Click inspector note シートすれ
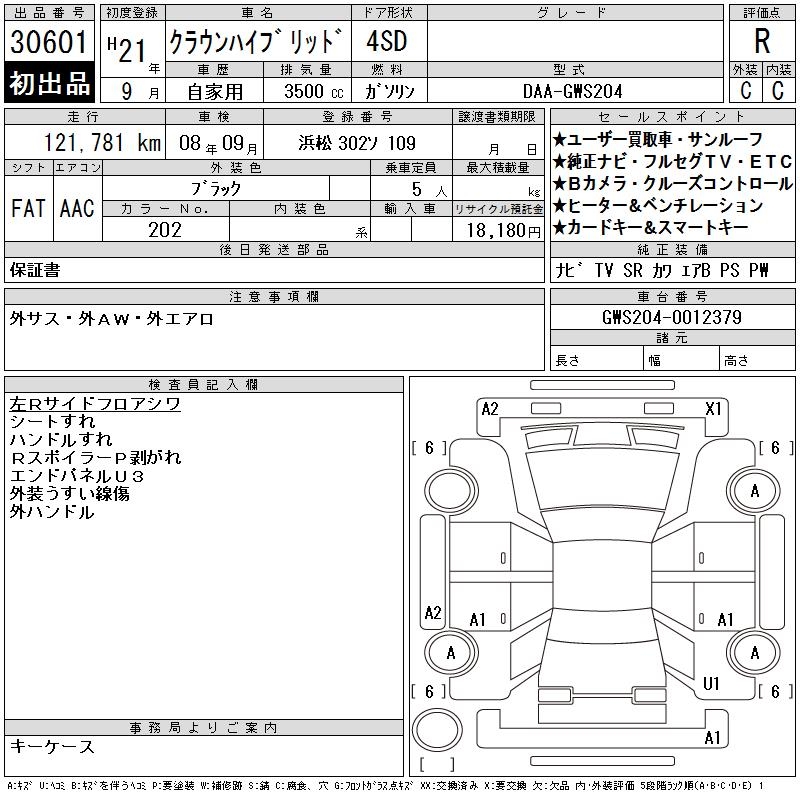This screenshot has height=800, width=800. click(52, 421)
